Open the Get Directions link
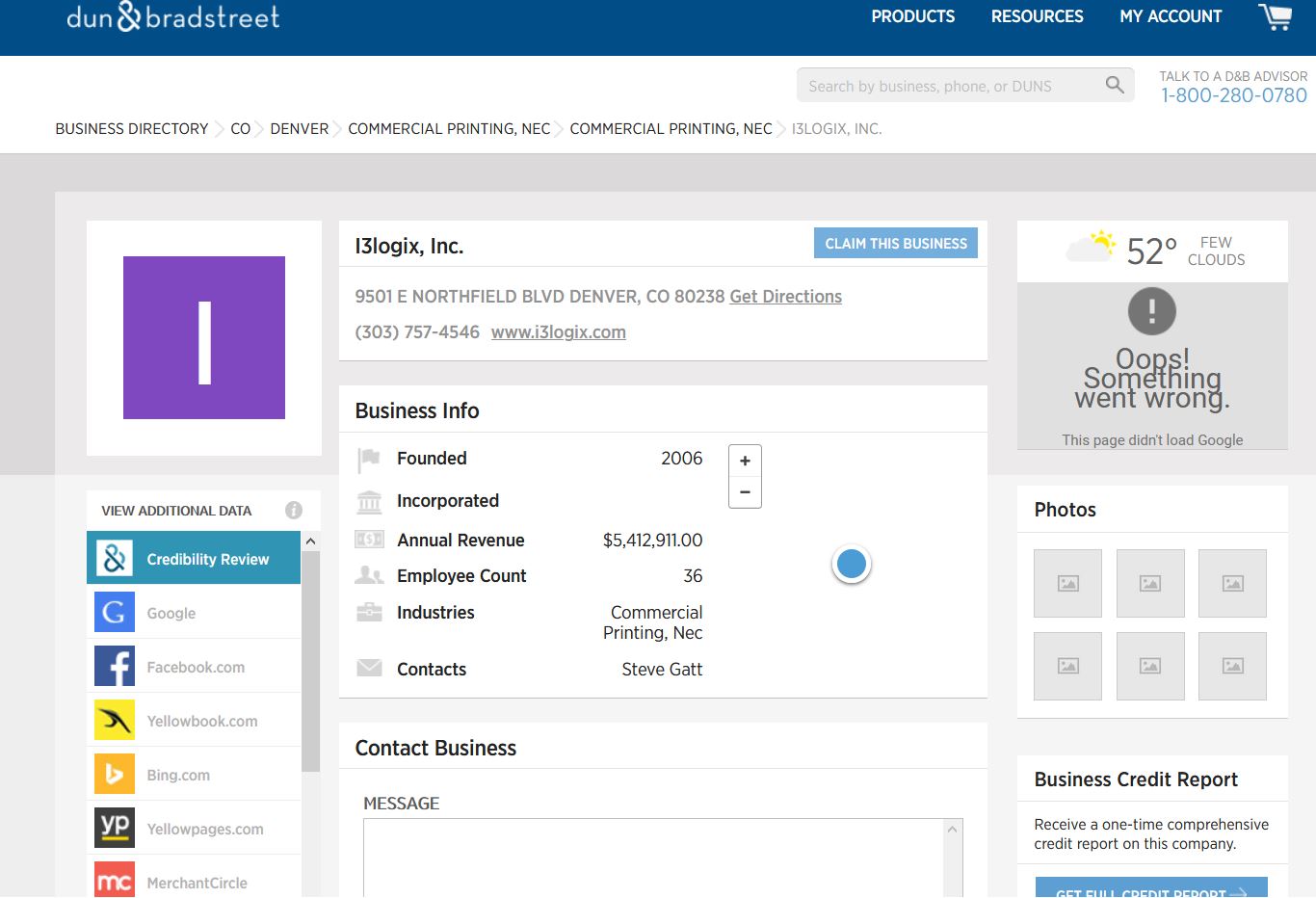 785,297
